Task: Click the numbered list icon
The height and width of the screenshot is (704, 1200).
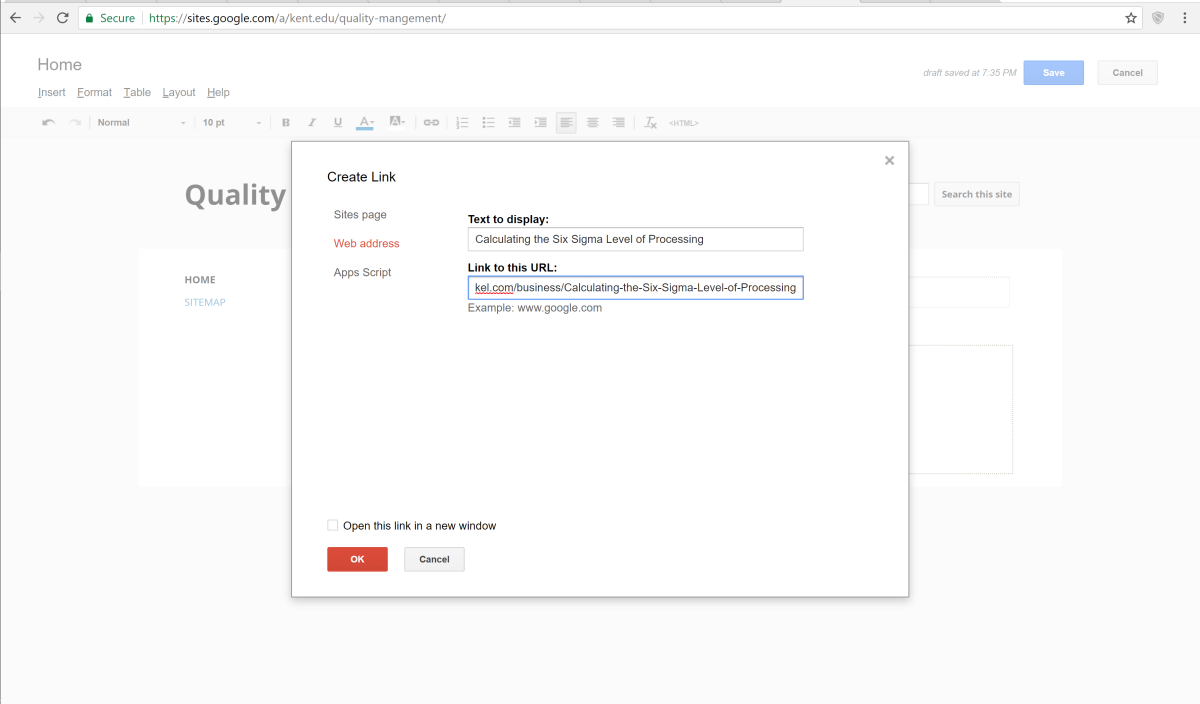Action: coord(462,123)
